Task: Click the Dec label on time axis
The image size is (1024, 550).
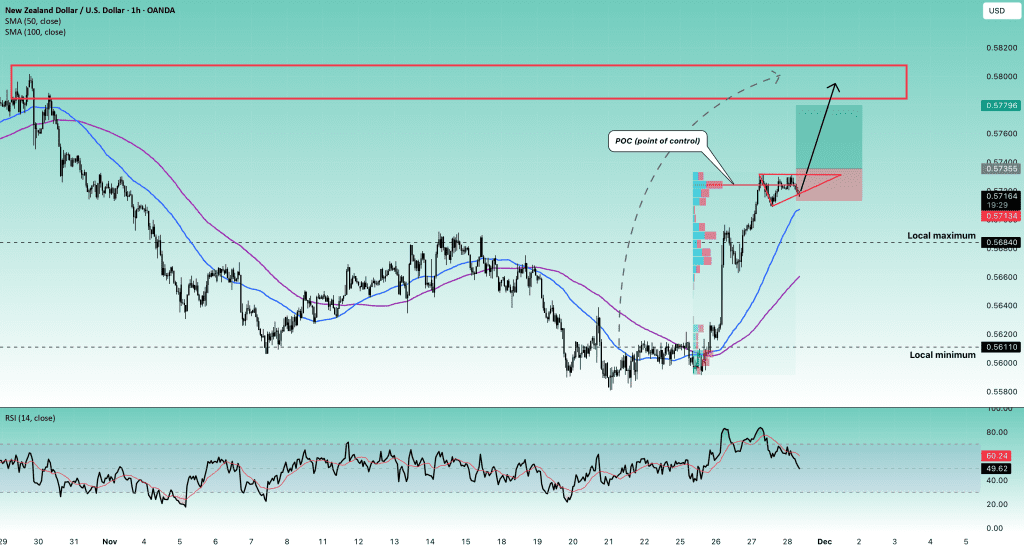Action: click(x=823, y=540)
